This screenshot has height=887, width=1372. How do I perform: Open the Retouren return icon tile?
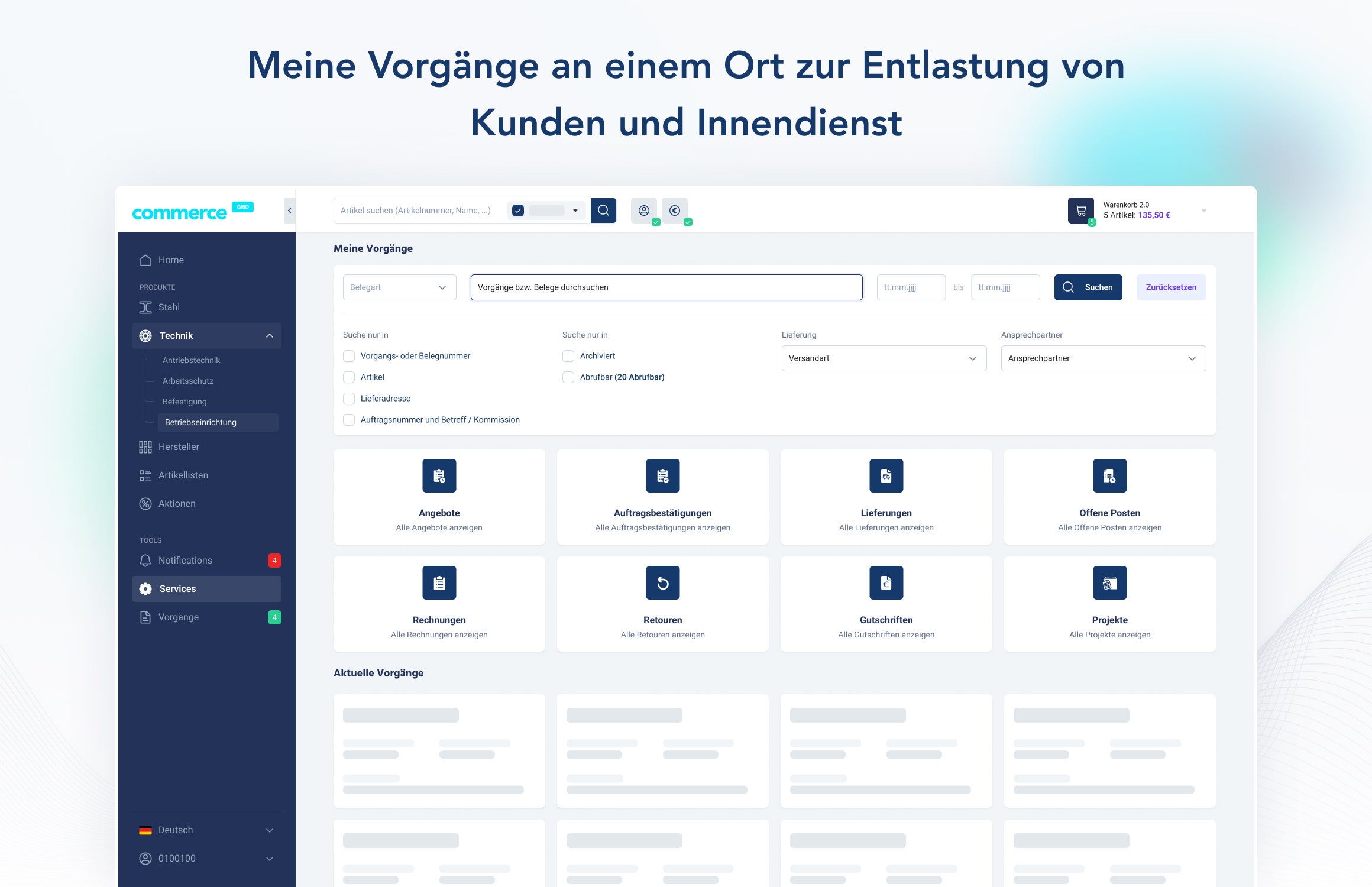[x=662, y=583]
